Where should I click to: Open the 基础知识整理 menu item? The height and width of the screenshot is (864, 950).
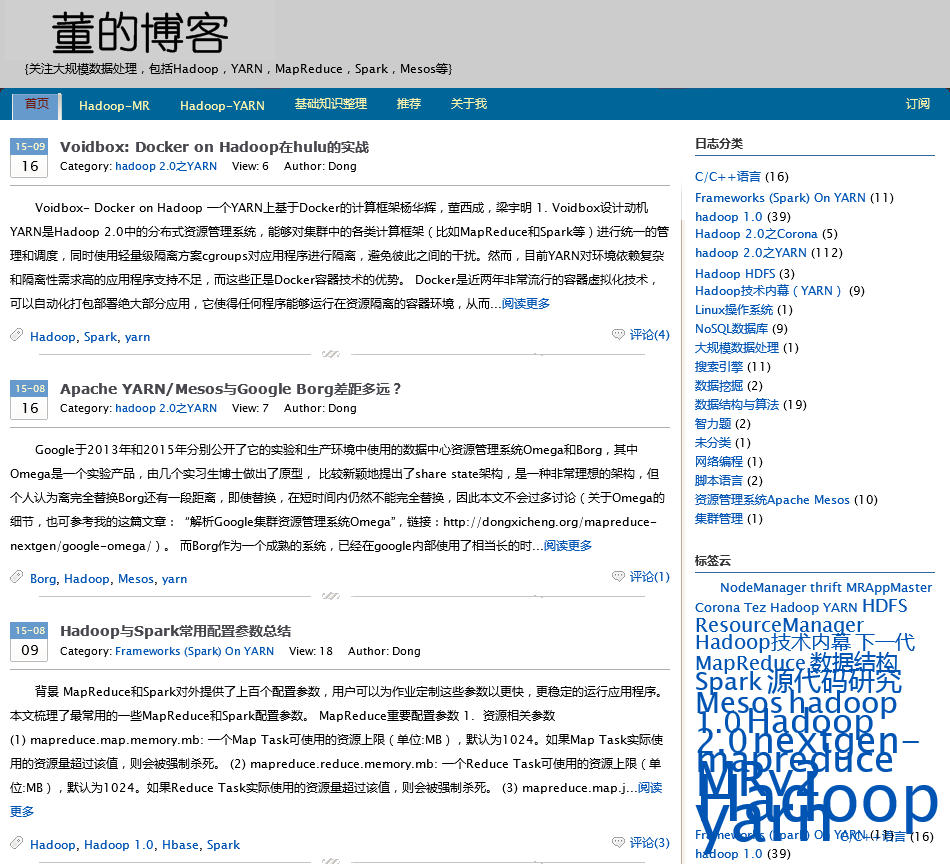(x=331, y=104)
